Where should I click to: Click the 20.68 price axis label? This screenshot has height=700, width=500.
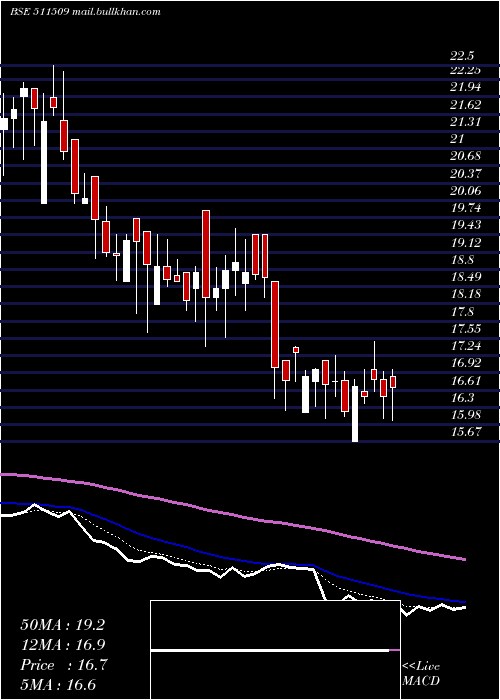point(465,156)
